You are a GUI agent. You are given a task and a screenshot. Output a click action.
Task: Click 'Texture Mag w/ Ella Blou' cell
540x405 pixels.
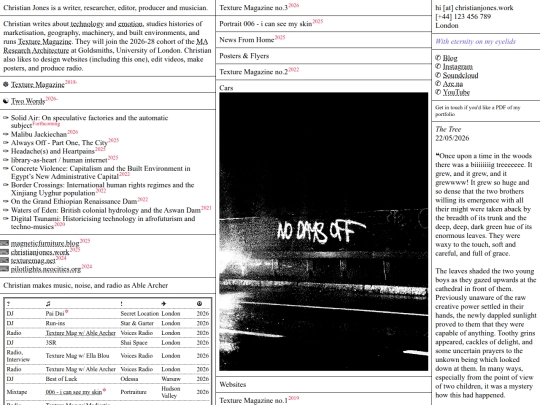pyautogui.click(x=77, y=356)
